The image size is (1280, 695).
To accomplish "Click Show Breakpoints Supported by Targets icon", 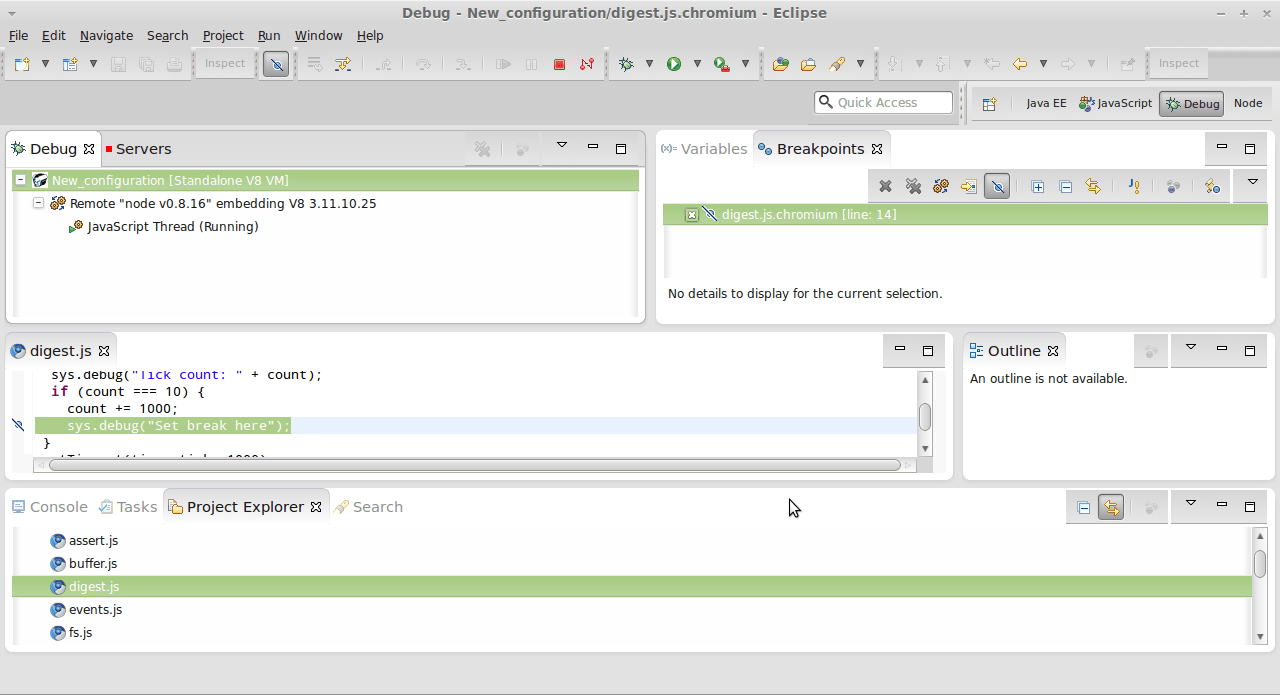I will pyautogui.click(x=941, y=186).
